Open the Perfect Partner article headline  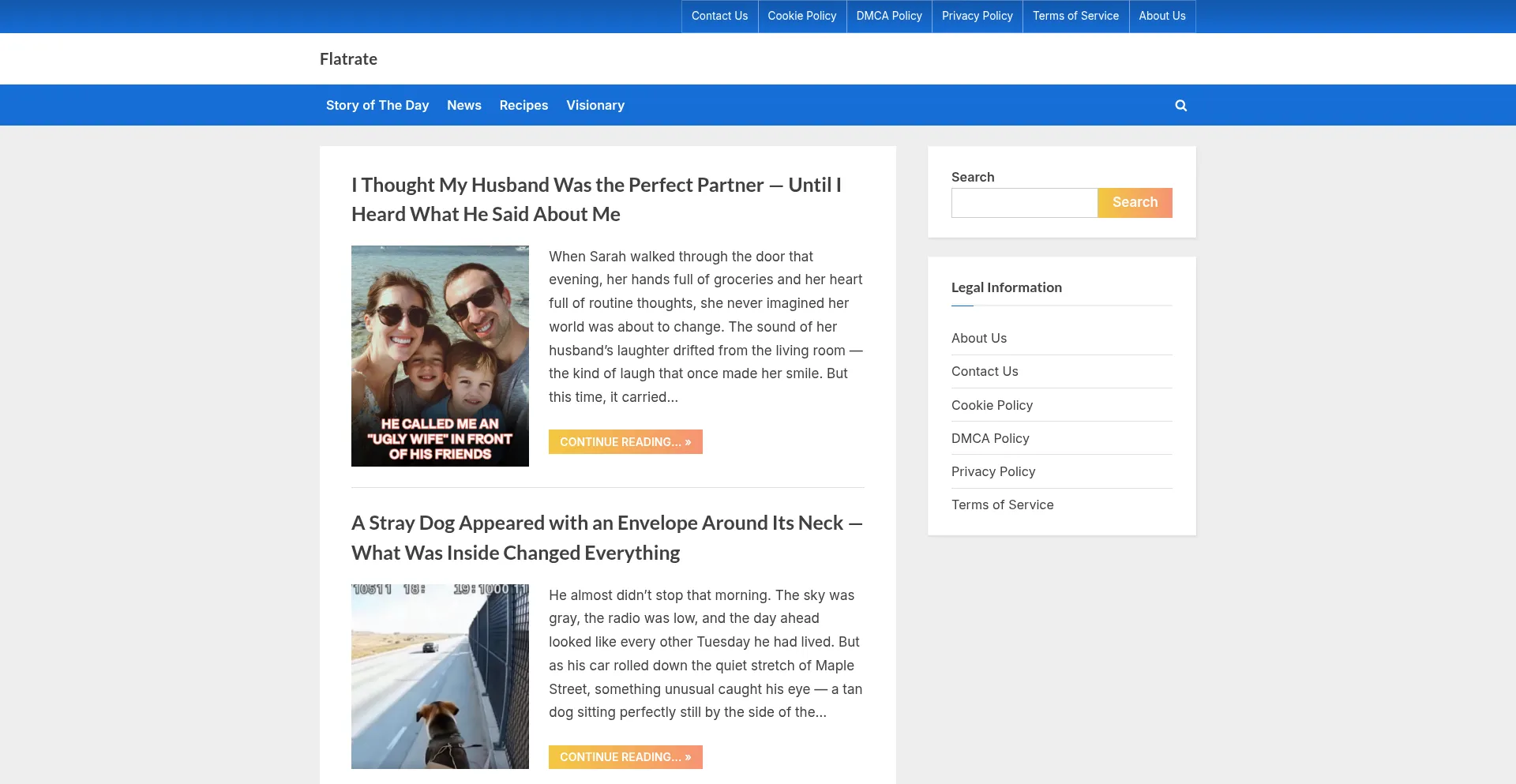point(595,199)
